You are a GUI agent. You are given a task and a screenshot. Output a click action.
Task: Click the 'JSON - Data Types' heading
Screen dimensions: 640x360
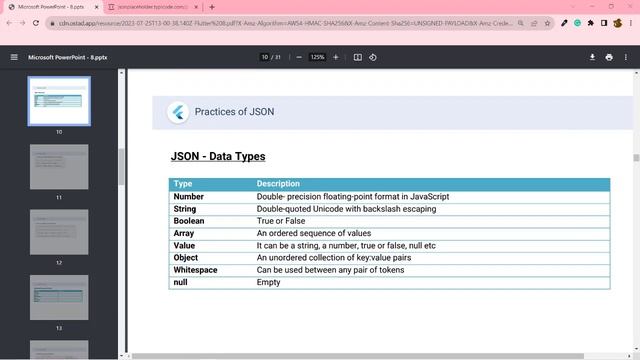(x=218, y=156)
